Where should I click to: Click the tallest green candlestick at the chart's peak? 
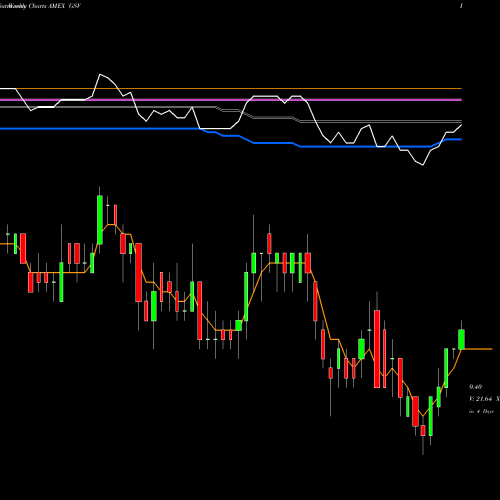[x=100, y=220]
